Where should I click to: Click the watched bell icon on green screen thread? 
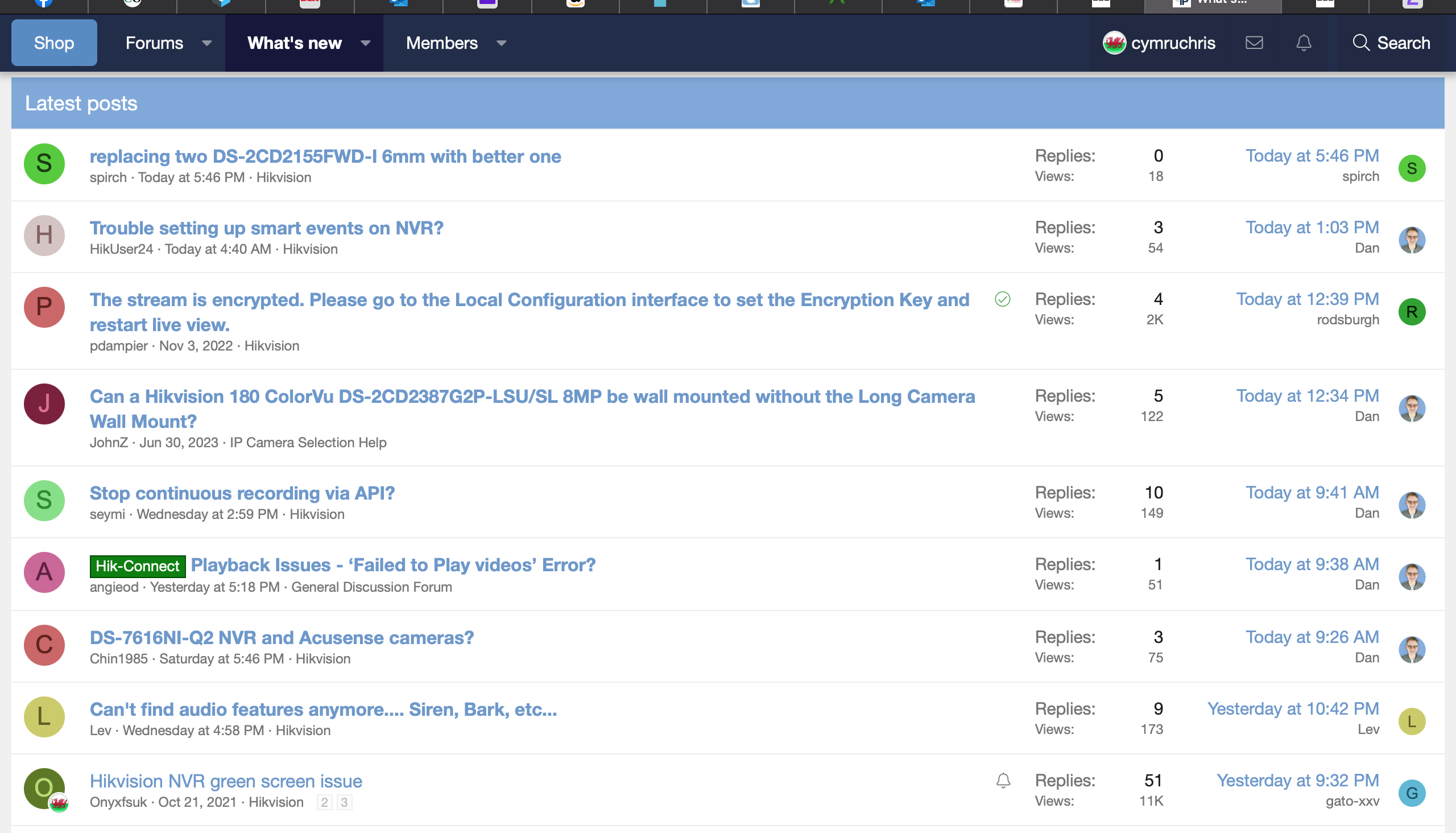(1003, 780)
